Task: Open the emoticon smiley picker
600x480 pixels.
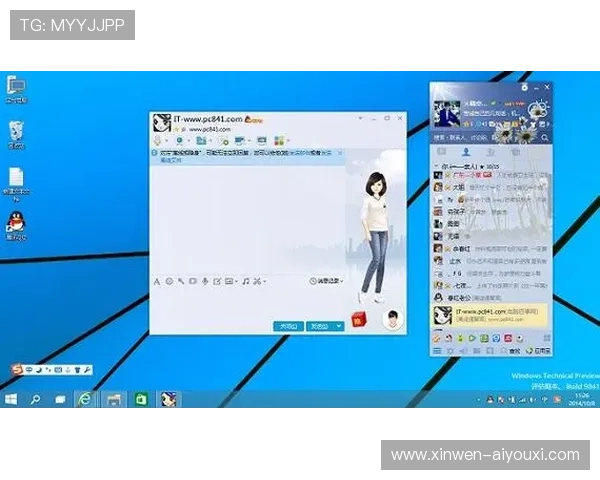Action: [169, 282]
